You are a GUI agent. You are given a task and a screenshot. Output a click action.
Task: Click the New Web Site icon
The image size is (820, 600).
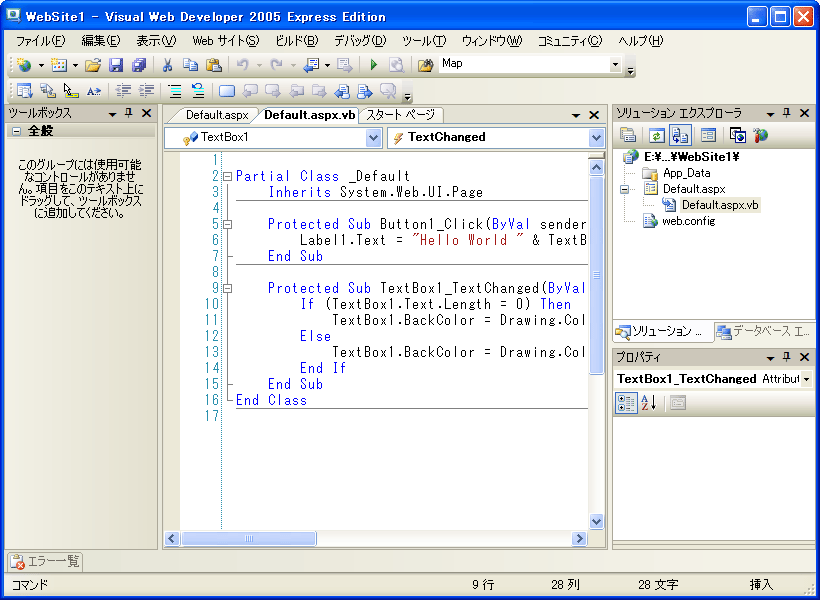point(24,64)
